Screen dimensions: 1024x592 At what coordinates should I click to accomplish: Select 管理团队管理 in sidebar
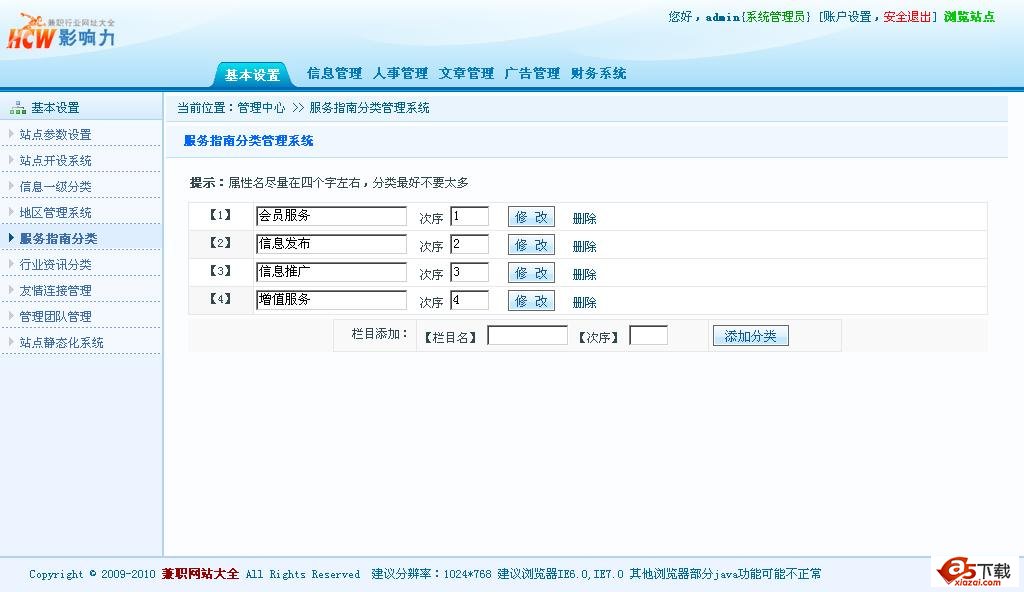tap(56, 317)
